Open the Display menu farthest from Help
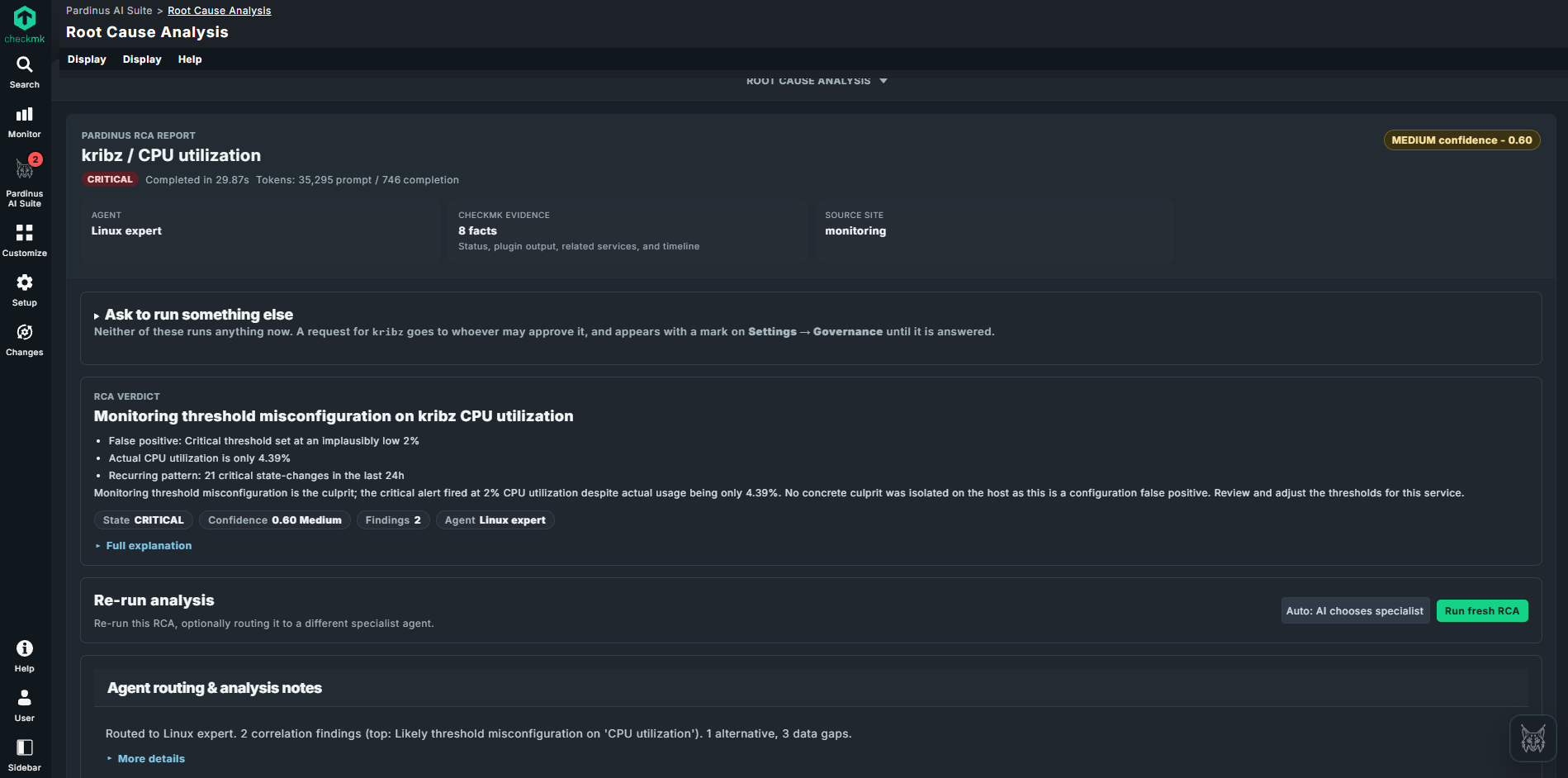This screenshot has height=778, width=1568. (87, 59)
